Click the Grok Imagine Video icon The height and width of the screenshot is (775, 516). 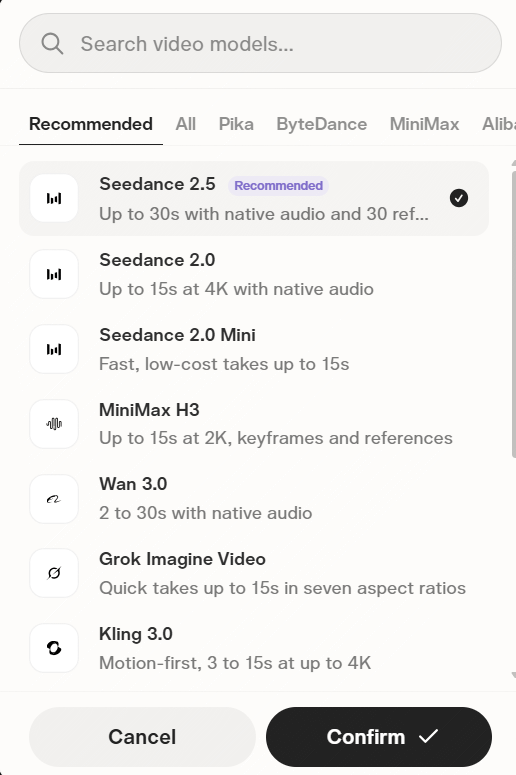pyautogui.click(x=54, y=573)
